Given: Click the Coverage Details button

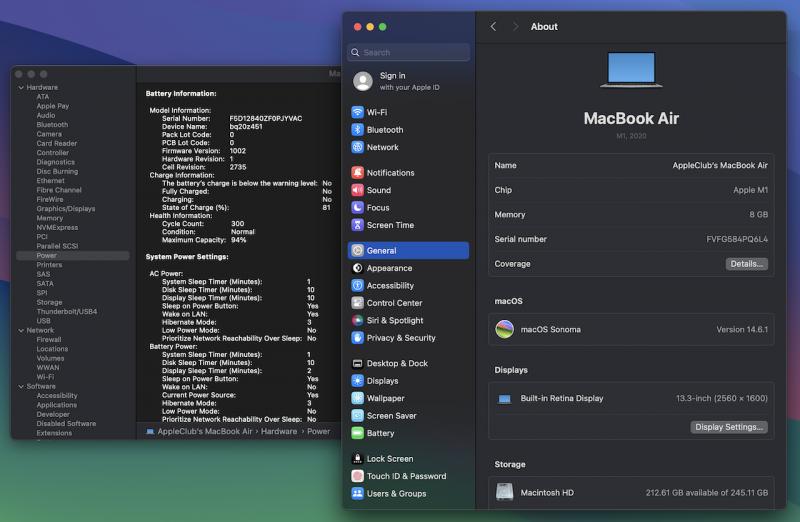Looking at the screenshot, I should pyautogui.click(x=746, y=264).
